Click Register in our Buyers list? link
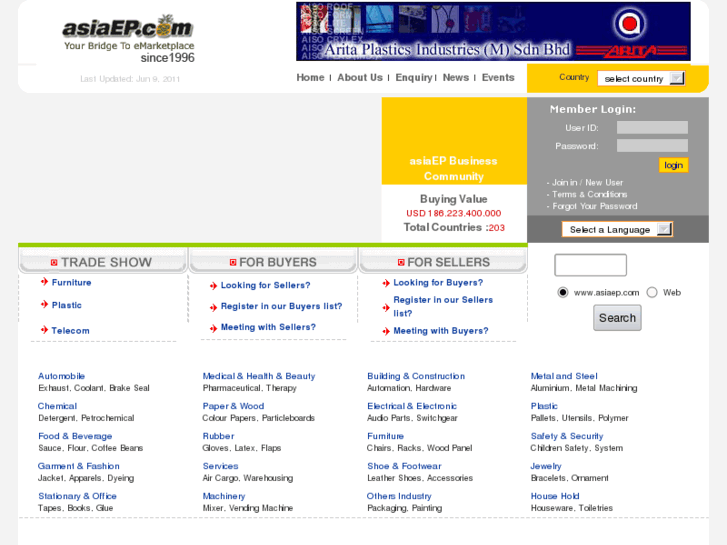 (281, 306)
